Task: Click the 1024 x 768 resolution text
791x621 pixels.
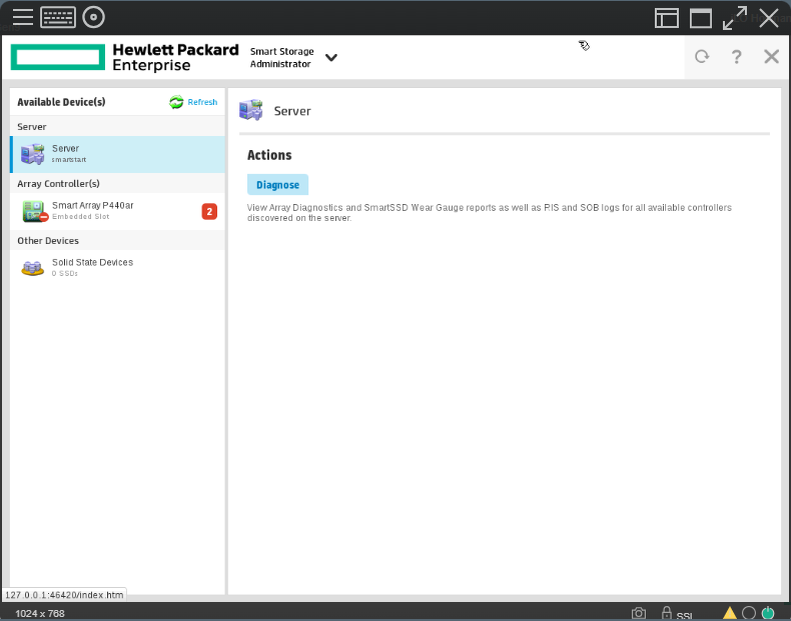Action: click(40, 613)
